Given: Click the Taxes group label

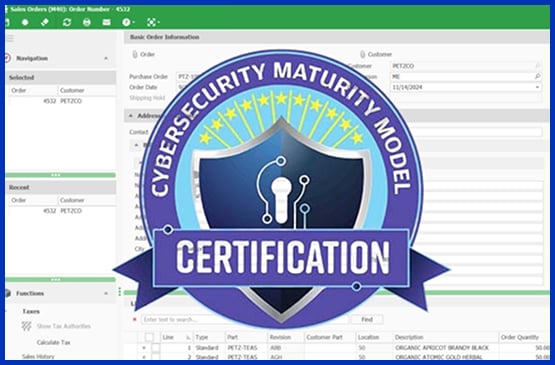Looking at the screenshot, I should [31, 311].
